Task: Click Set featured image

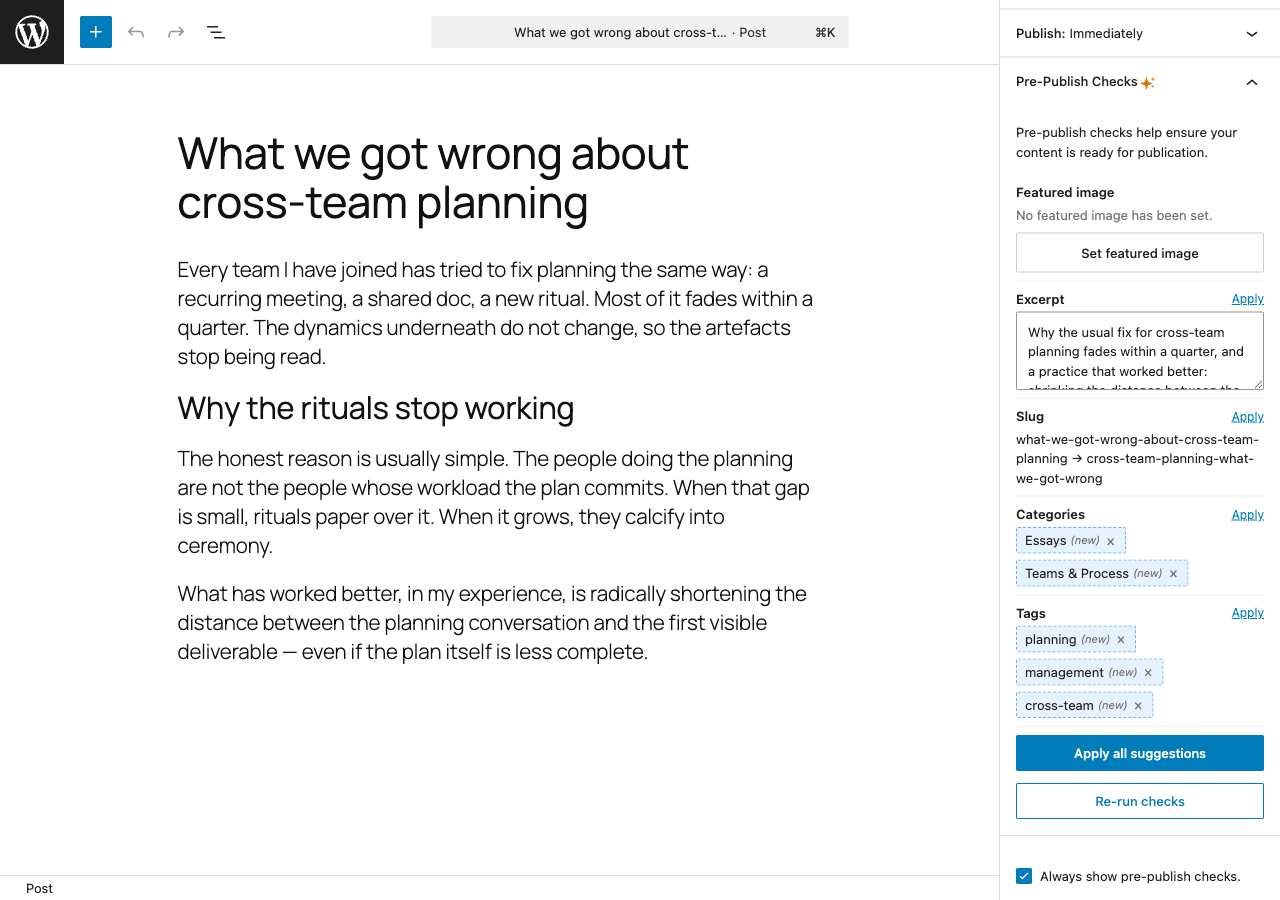Action: tap(1139, 252)
